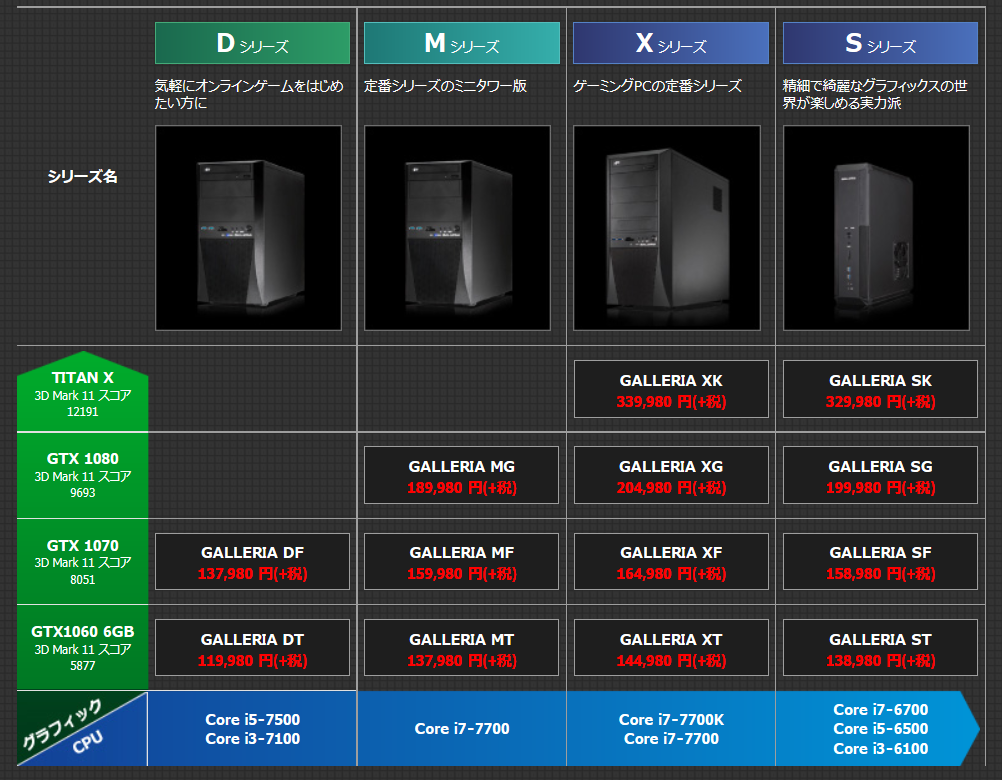Click the GTX 1080 row label
This screenshot has width=1002, height=780.
pyautogui.click(x=82, y=475)
